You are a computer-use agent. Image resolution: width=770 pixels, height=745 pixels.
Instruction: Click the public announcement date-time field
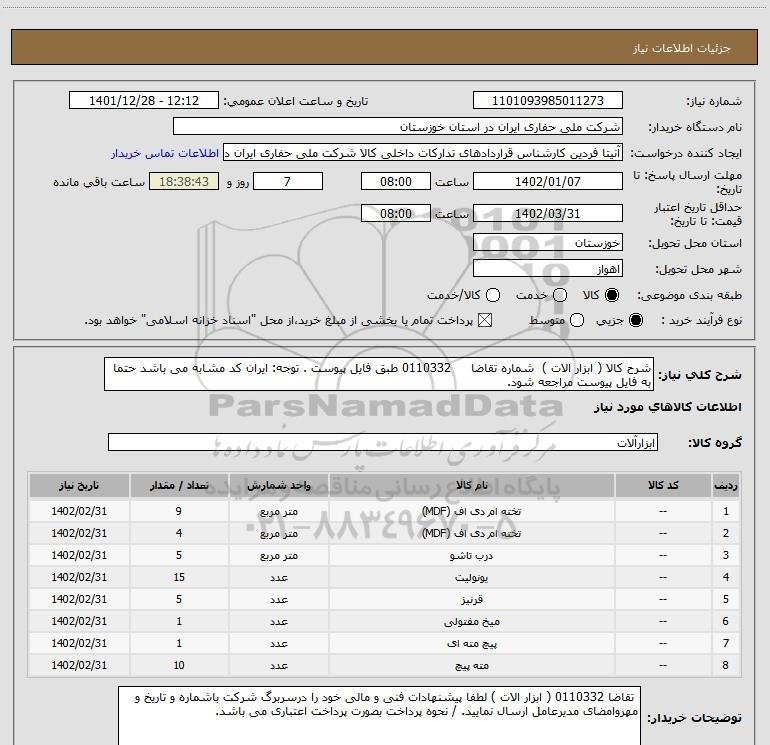[143, 100]
